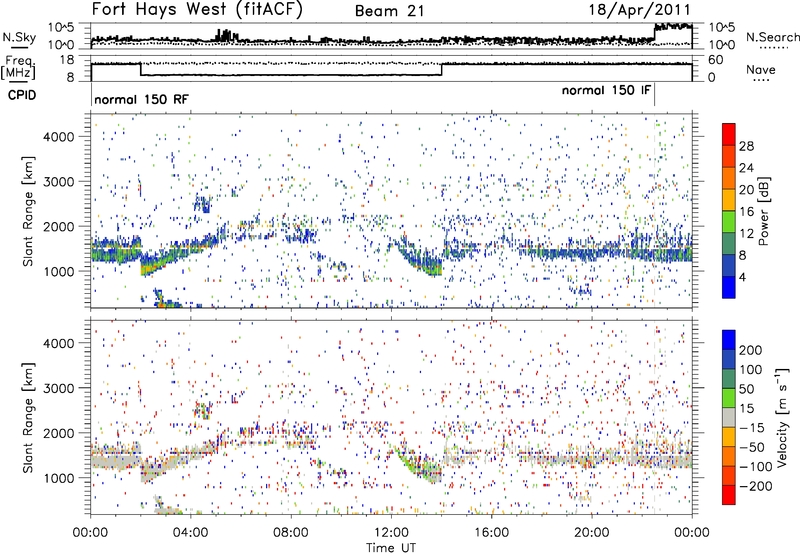Click the 'N.Sky' legend label
Image resolution: width=800 pixels, height=554 pixels.
(19, 37)
